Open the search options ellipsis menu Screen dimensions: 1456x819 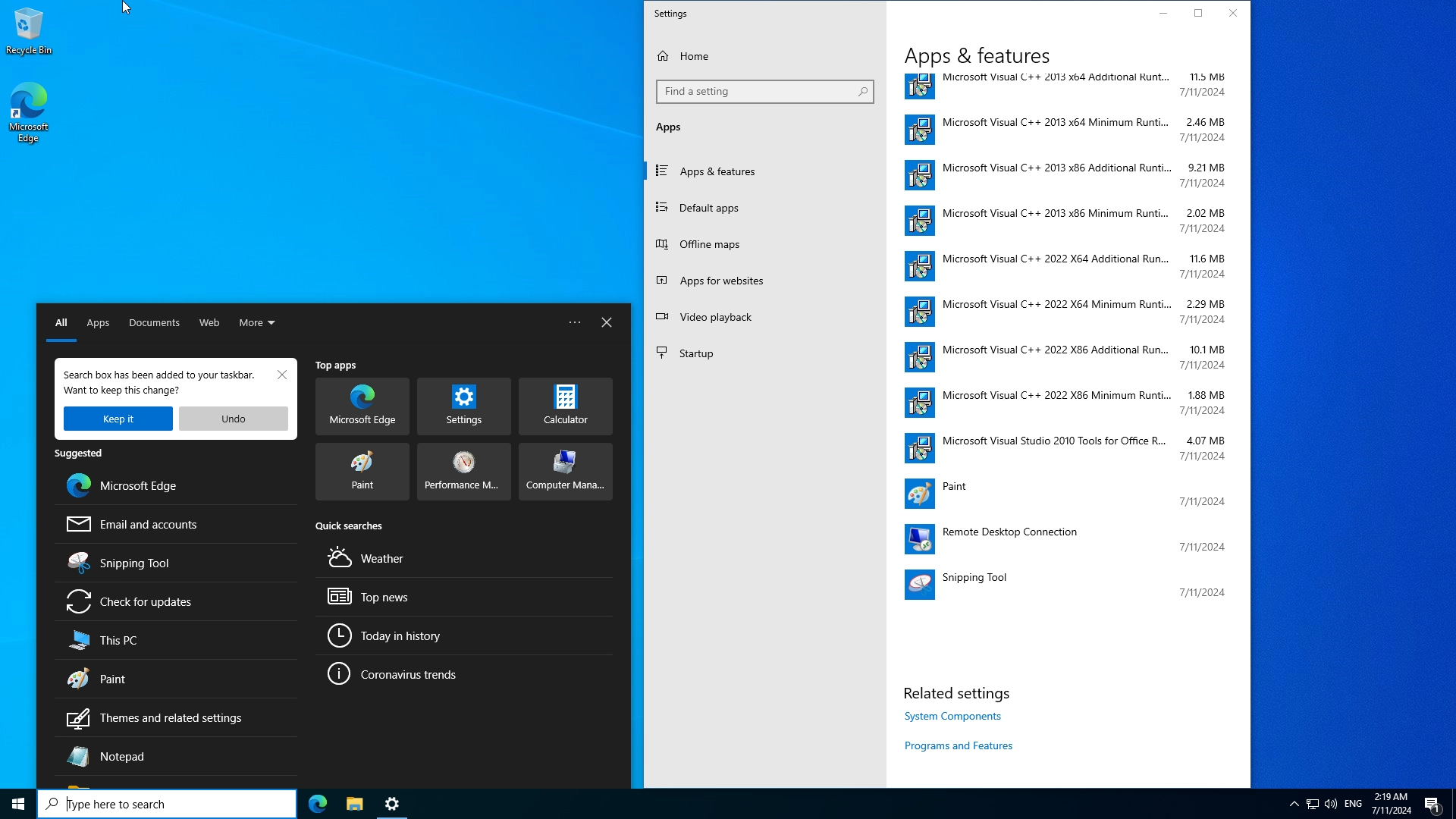pyautogui.click(x=575, y=322)
